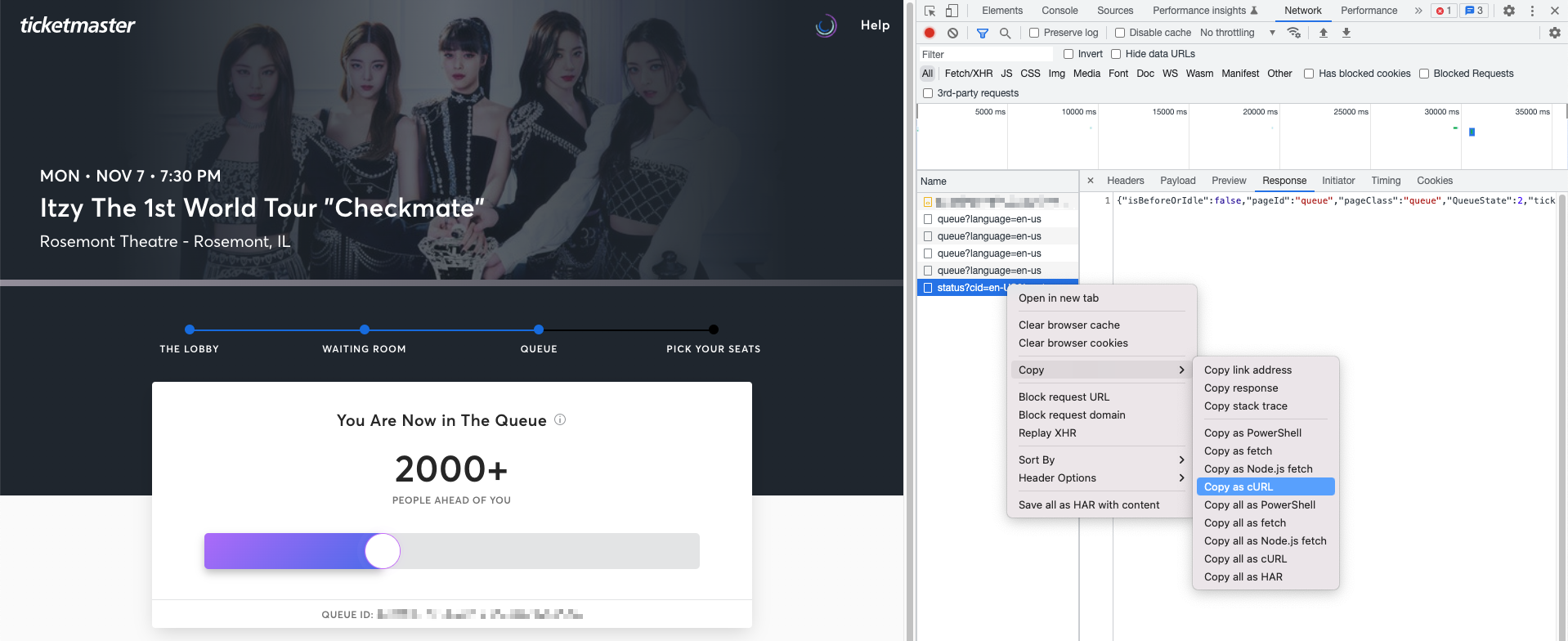Tick checkbox of the status?cid row
The width and height of the screenshot is (1568, 641).
point(928,288)
